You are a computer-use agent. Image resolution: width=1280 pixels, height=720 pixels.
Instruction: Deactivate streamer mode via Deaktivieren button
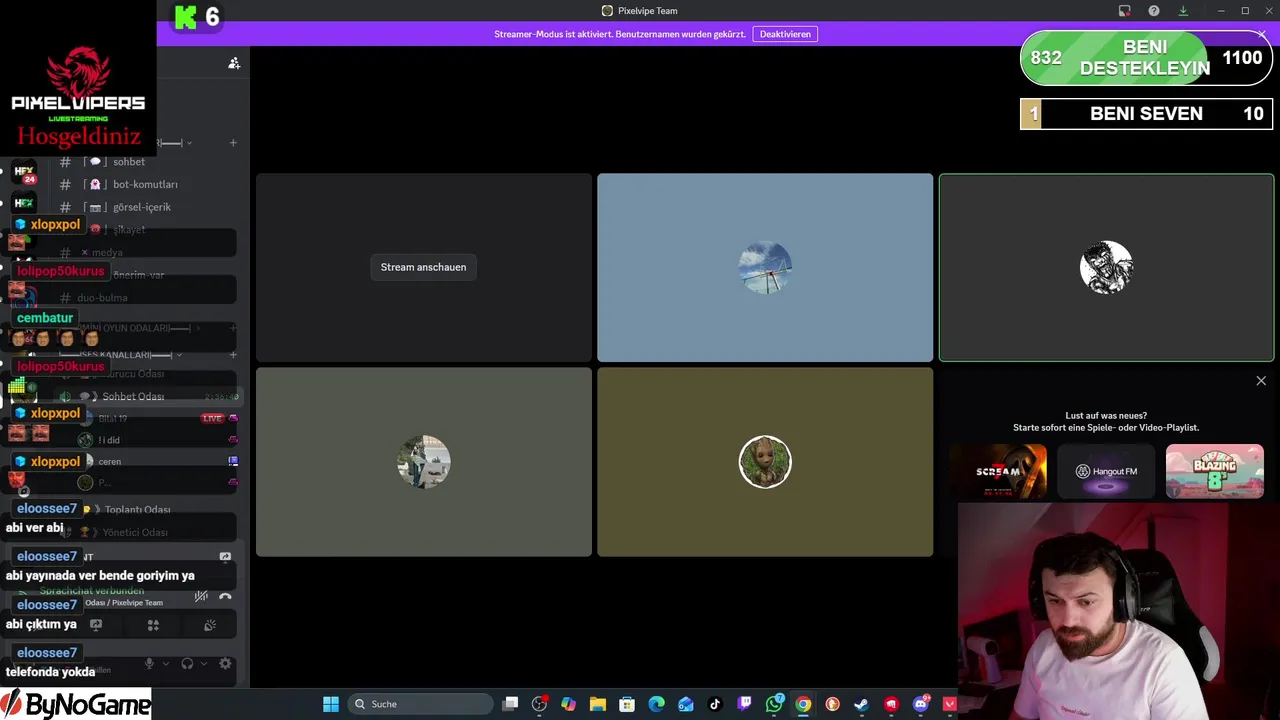pyautogui.click(x=785, y=34)
